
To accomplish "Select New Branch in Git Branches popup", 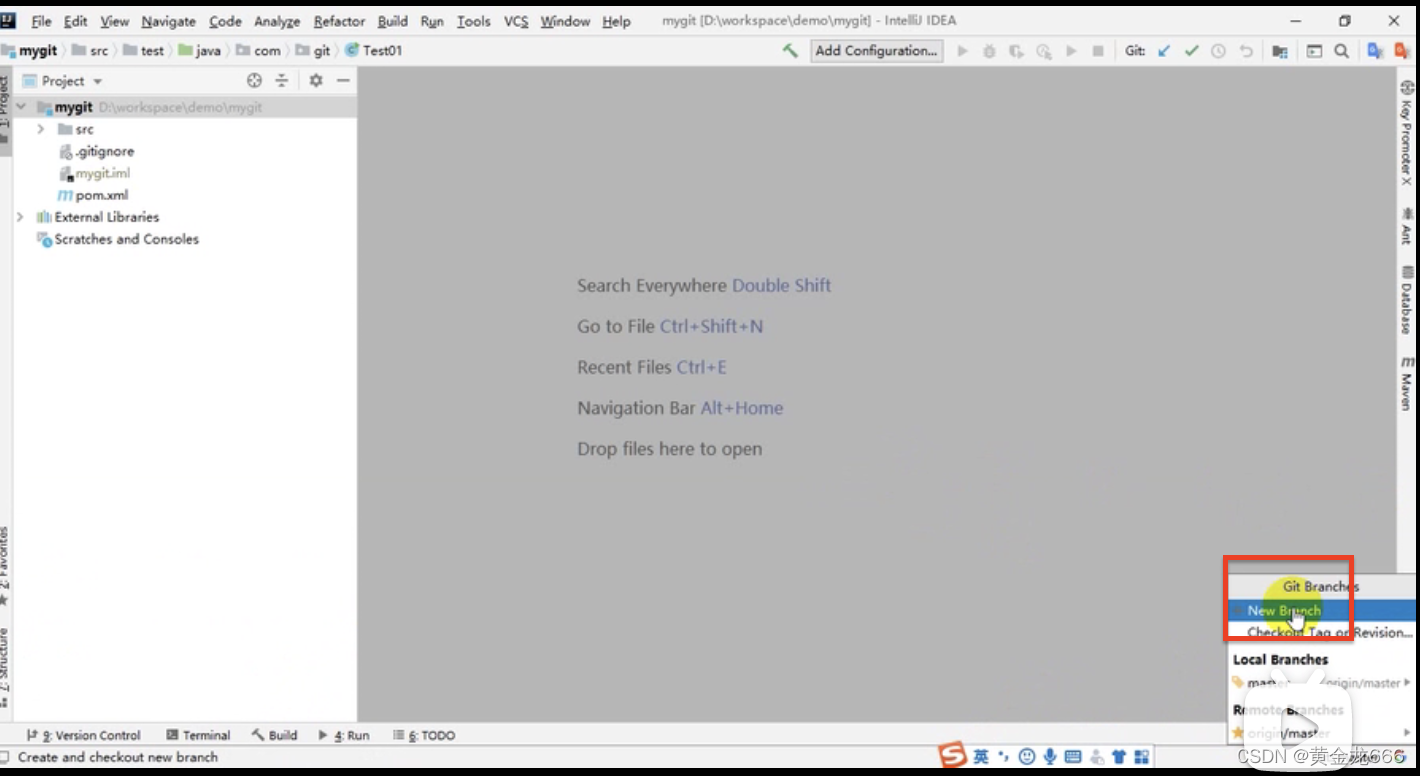I will 1322,610.
